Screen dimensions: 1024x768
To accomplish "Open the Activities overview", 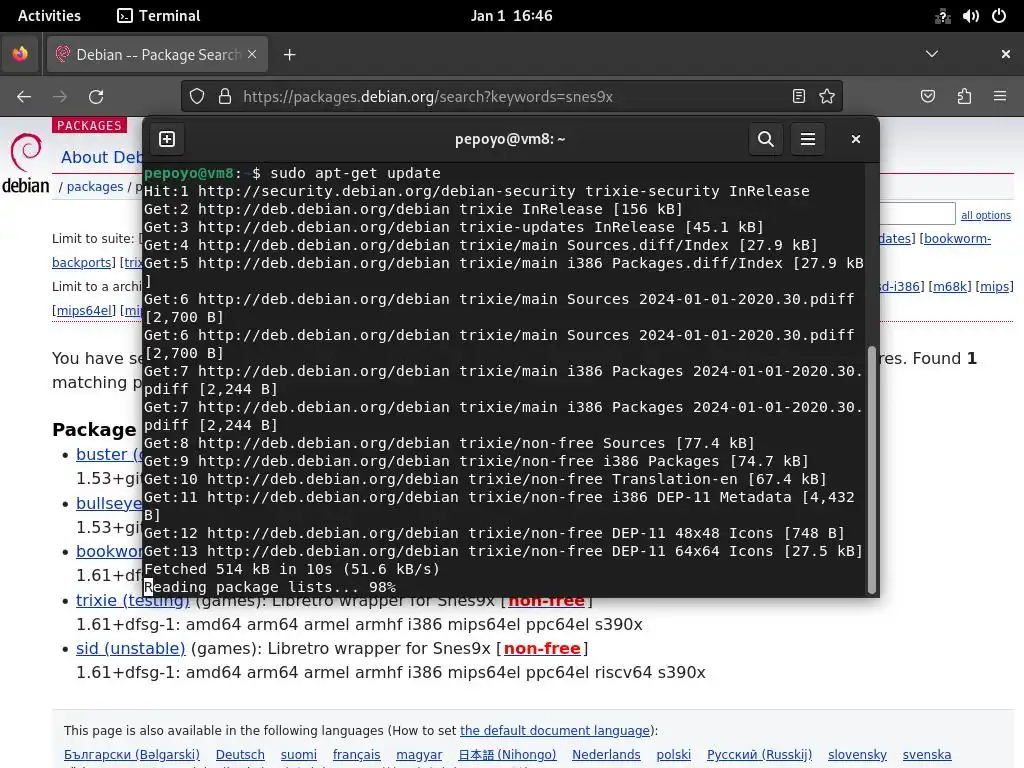I will [x=49, y=16].
